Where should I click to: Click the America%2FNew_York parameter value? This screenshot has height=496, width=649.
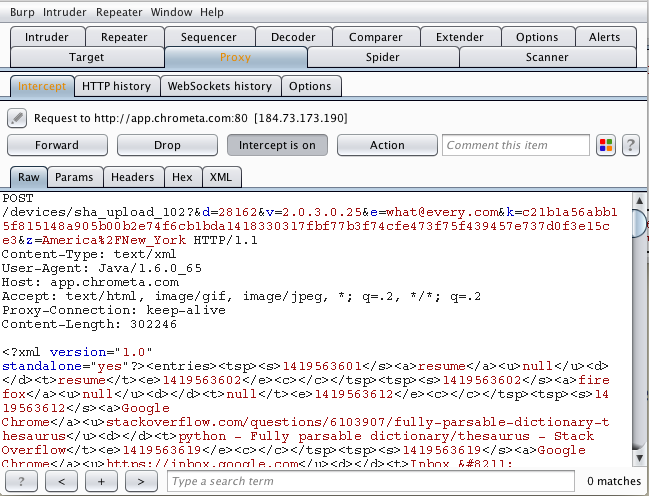[x=114, y=241]
